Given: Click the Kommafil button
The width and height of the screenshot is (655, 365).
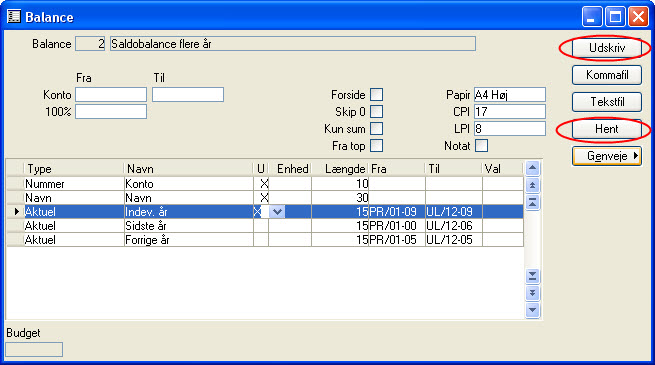Looking at the screenshot, I should (x=607, y=75).
